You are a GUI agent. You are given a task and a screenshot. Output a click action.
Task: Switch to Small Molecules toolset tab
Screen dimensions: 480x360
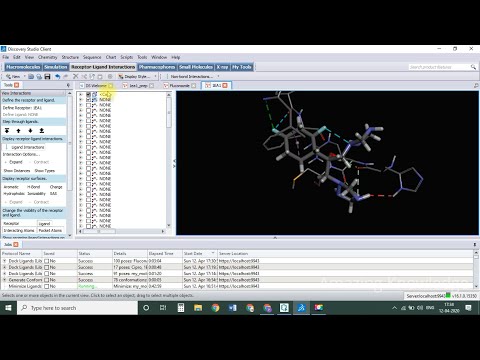(196, 67)
